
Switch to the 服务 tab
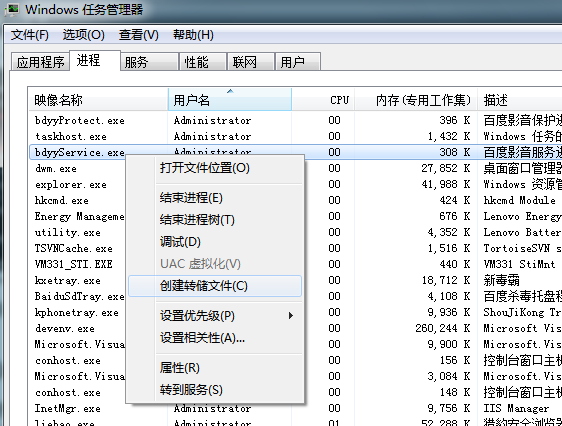click(x=149, y=62)
